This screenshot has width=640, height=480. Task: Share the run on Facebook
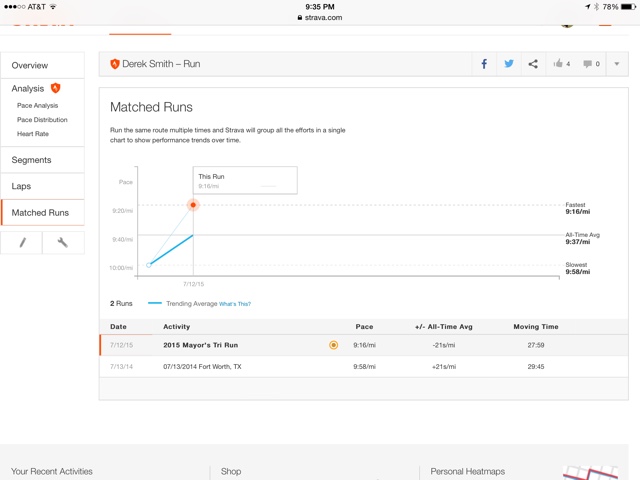(484, 64)
